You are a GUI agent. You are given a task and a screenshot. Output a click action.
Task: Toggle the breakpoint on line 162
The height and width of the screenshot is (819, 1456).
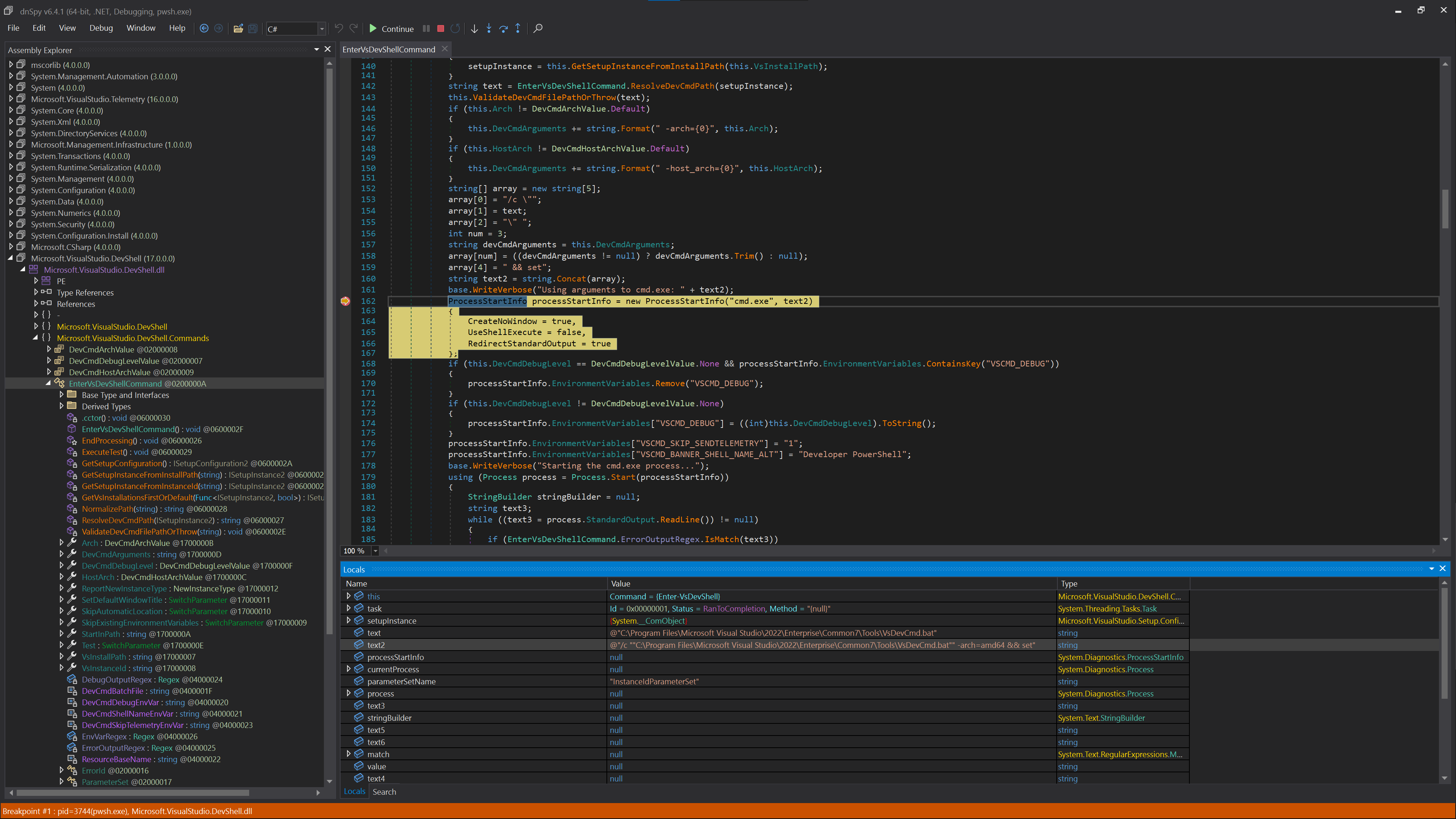pyautogui.click(x=346, y=301)
